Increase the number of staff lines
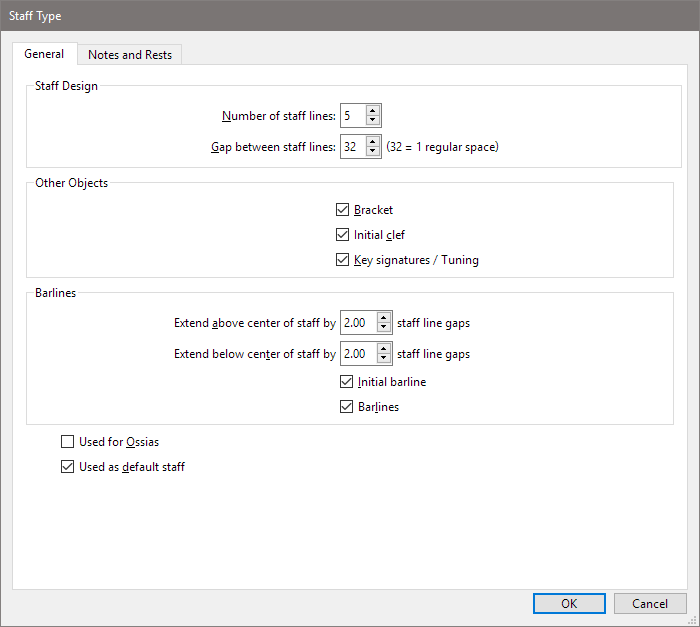 coord(373,111)
